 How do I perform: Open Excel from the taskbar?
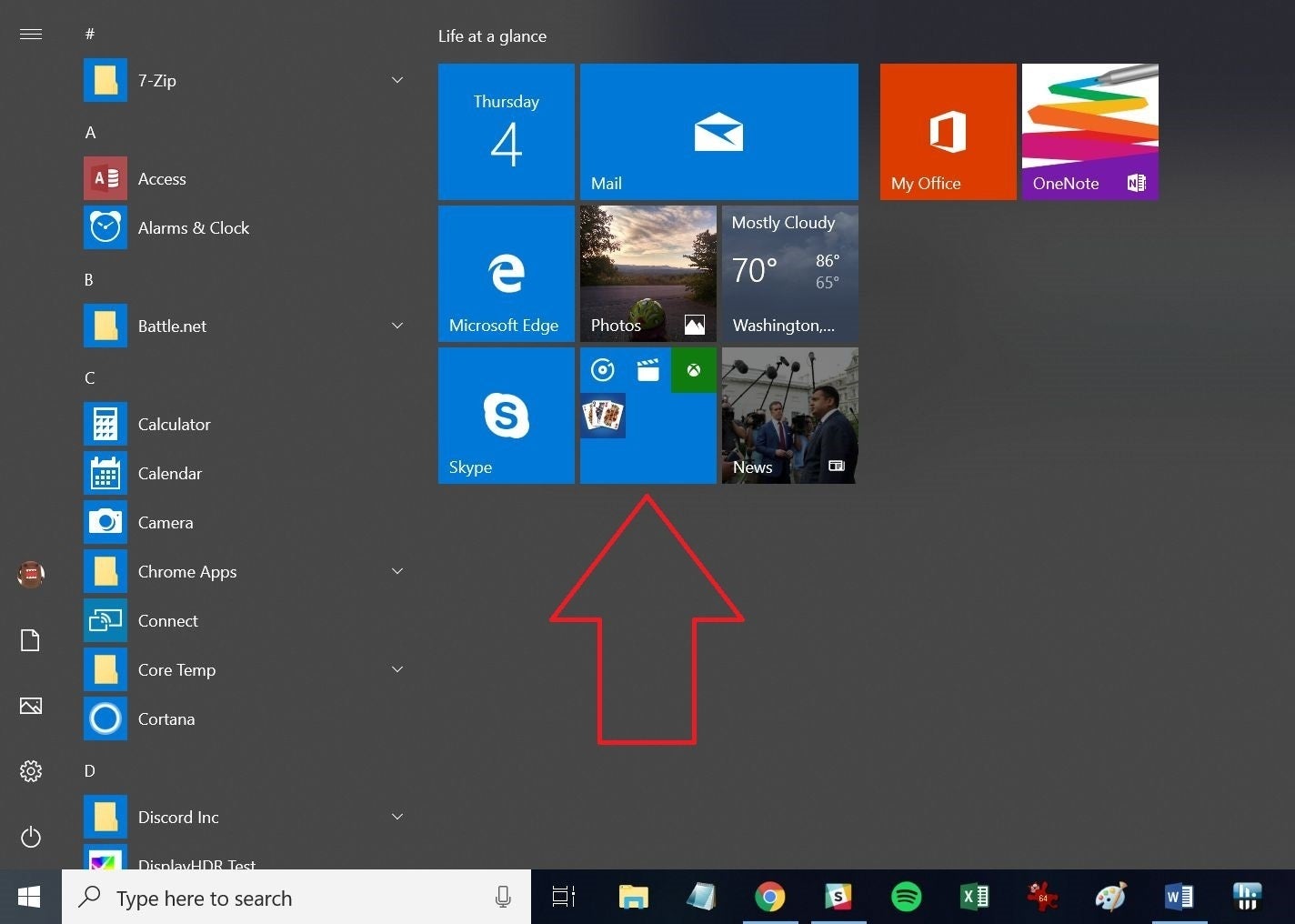(974, 898)
